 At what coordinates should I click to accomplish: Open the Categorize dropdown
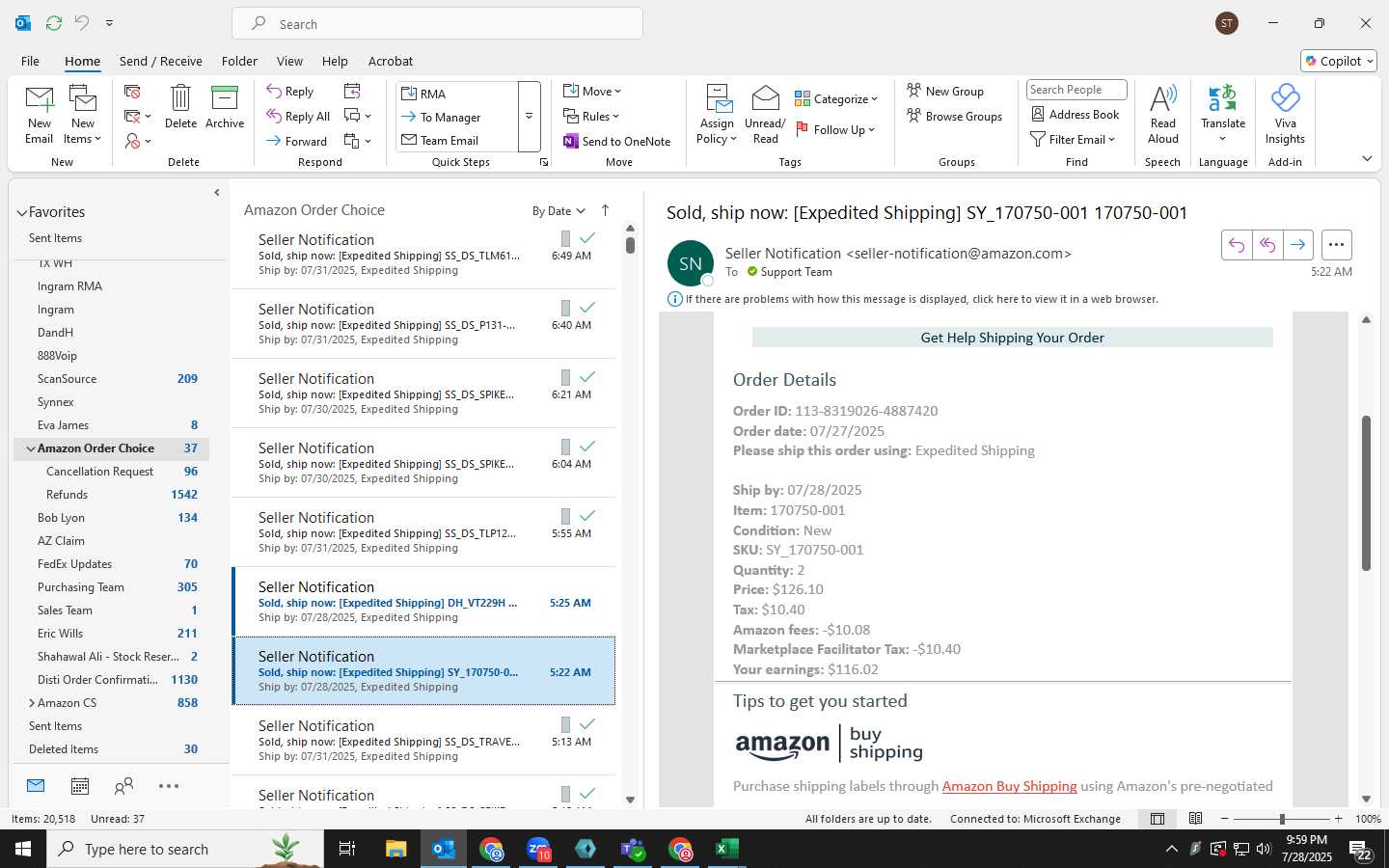pyautogui.click(x=836, y=98)
